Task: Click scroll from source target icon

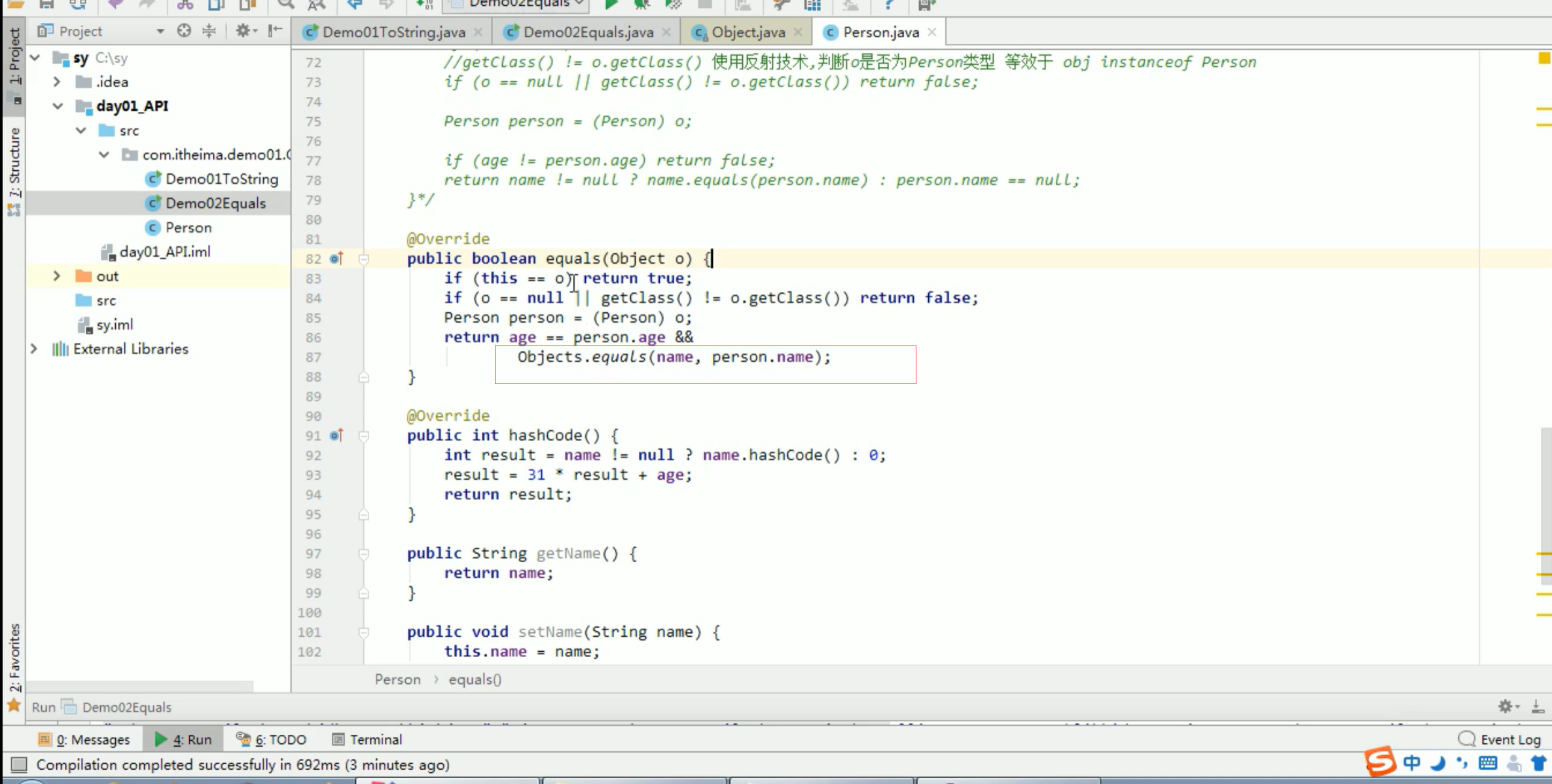Action: point(184,31)
